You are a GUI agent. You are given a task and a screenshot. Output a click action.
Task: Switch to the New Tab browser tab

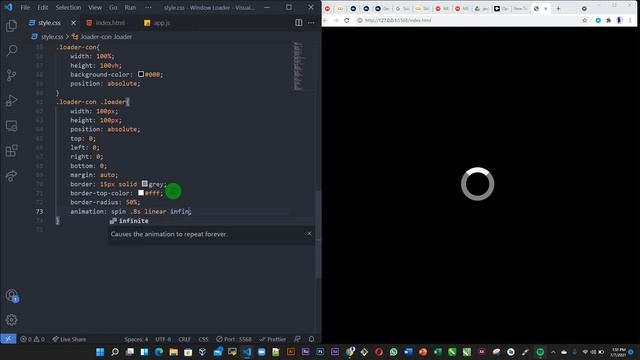pyautogui.click(x=520, y=9)
